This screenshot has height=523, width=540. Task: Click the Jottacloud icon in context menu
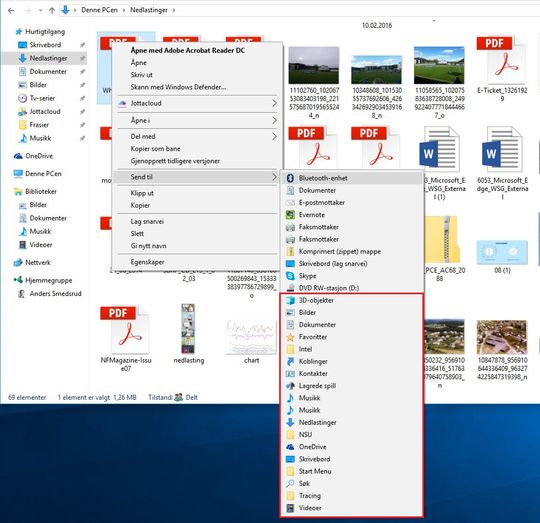pos(122,103)
